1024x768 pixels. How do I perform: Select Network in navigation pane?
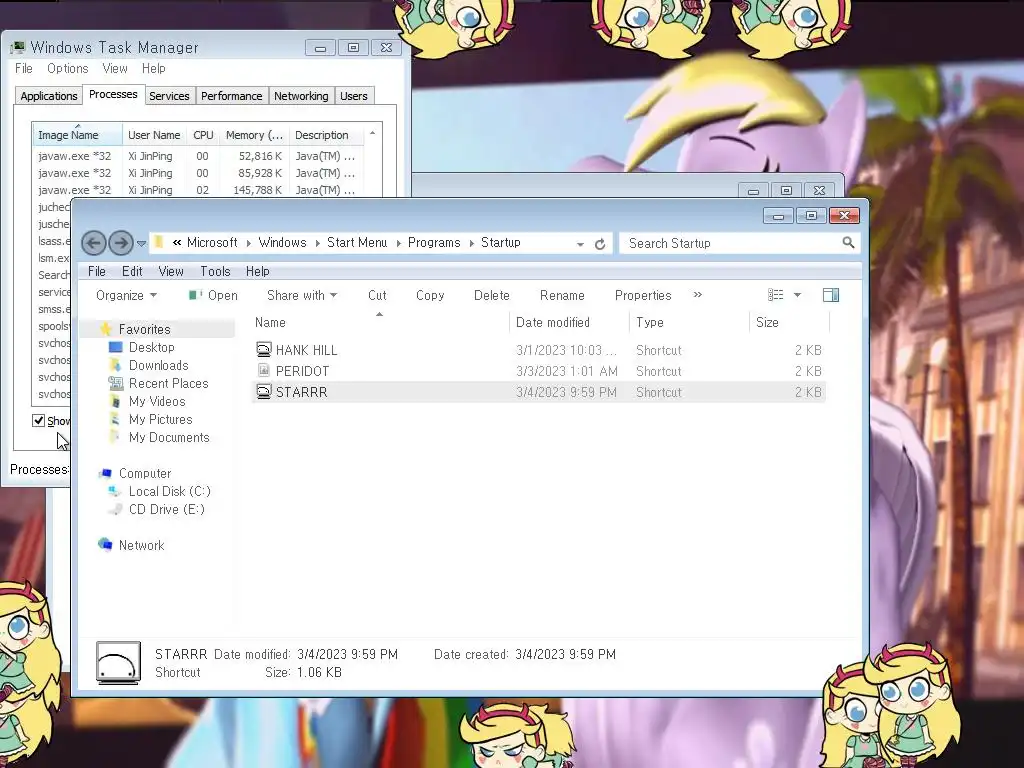pos(141,545)
